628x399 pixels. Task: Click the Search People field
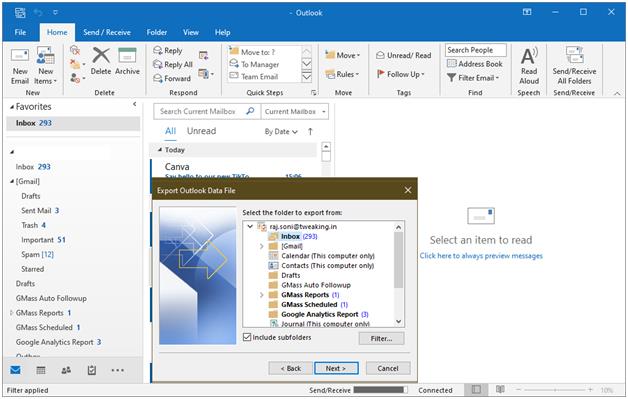475,50
